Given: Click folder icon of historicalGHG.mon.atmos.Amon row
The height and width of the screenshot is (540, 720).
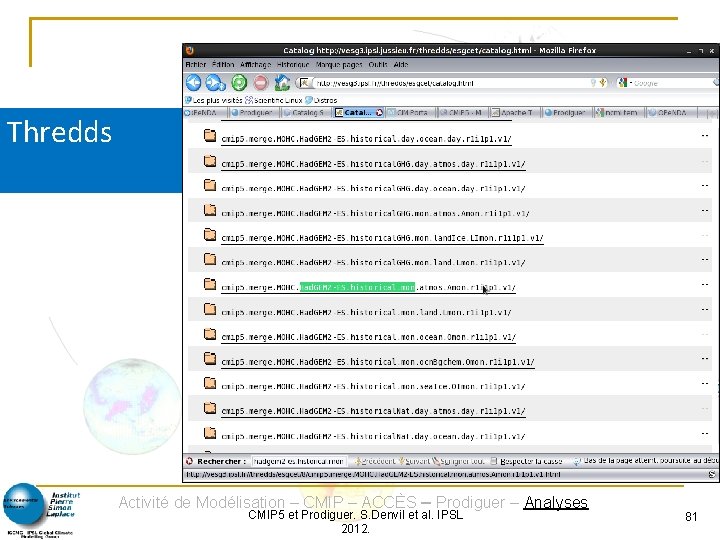Looking at the screenshot, I should click(210, 210).
